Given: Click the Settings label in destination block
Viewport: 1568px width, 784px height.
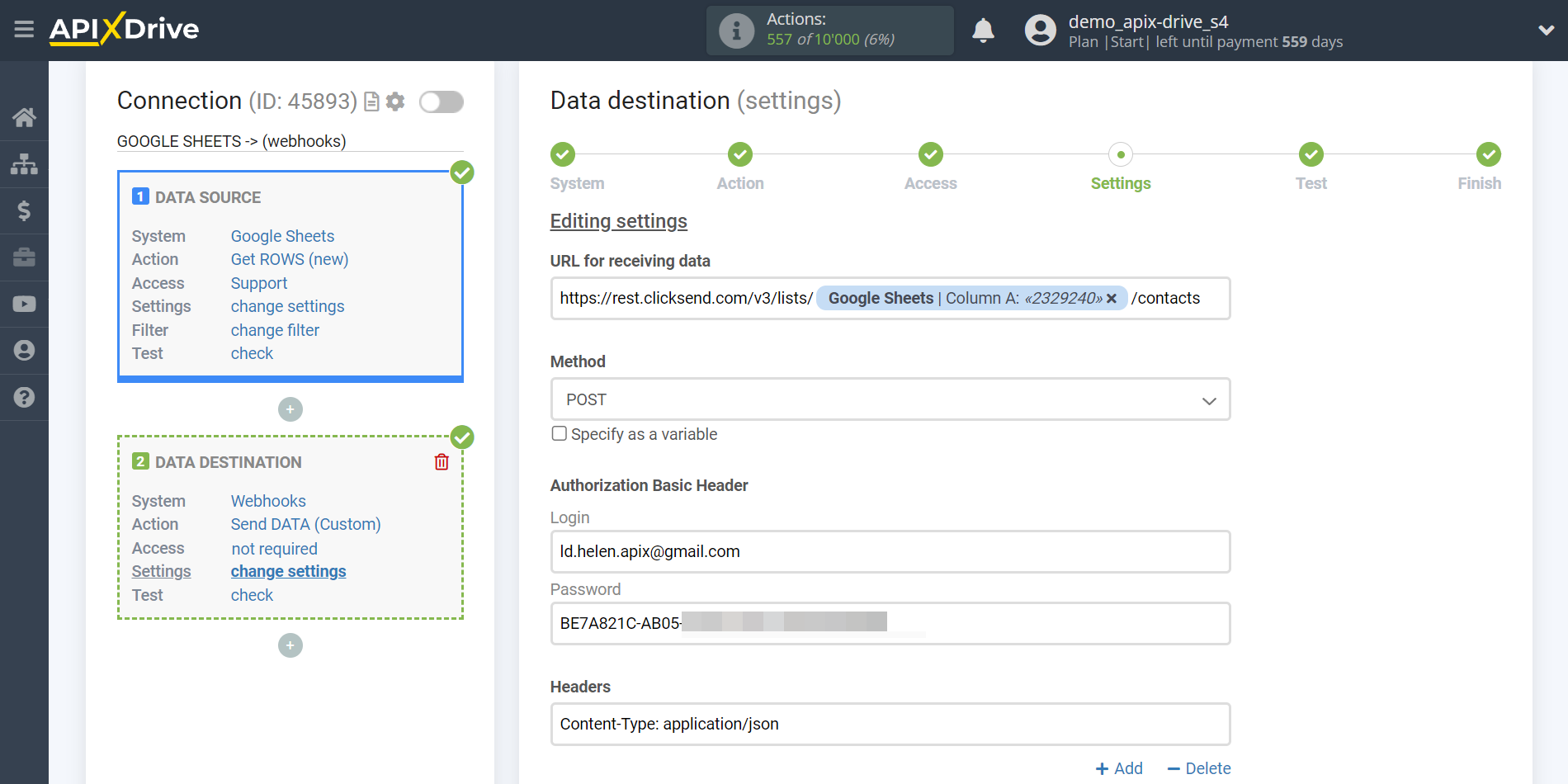Looking at the screenshot, I should [x=161, y=571].
